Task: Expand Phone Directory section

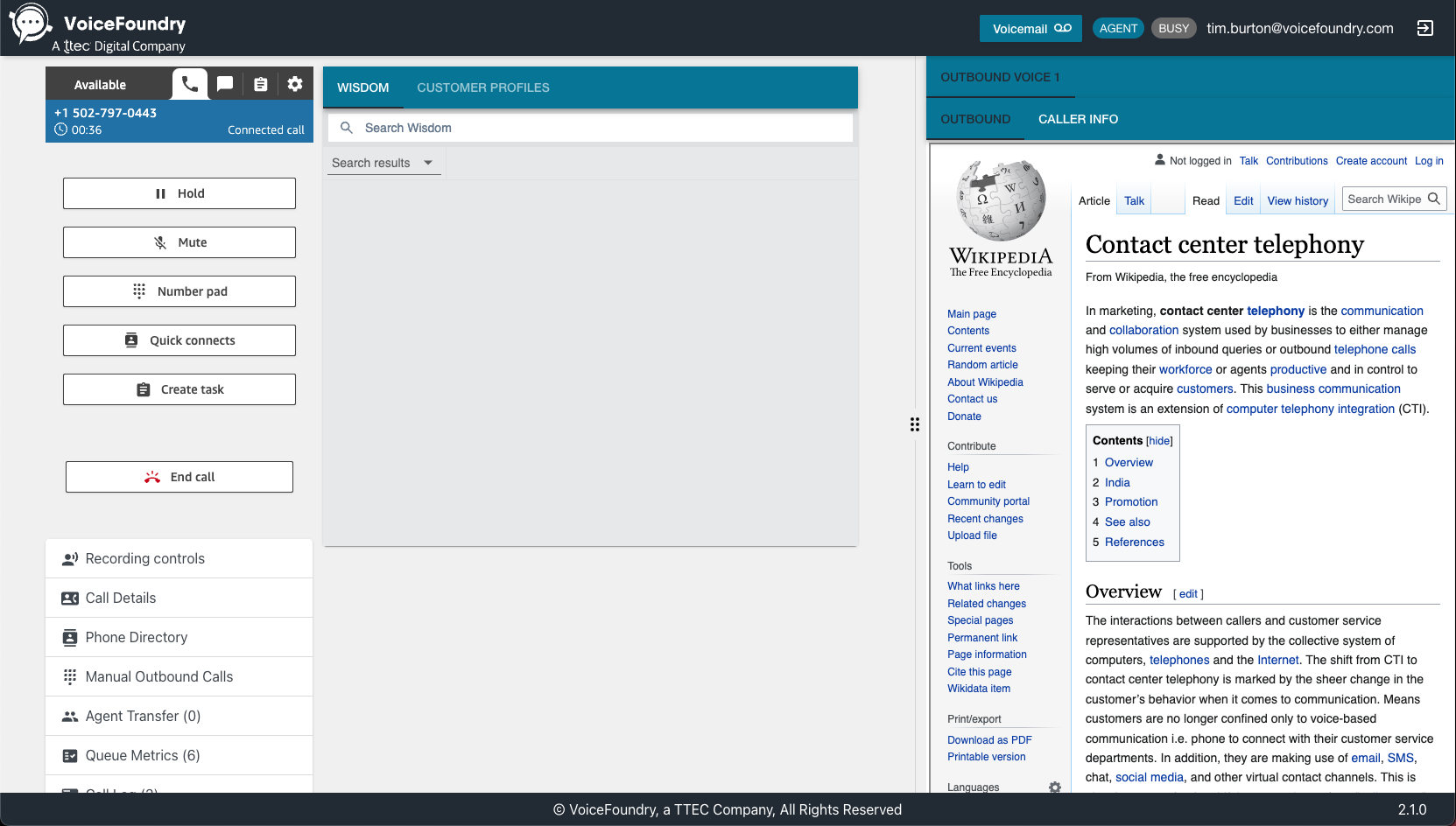Action: coord(179,637)
